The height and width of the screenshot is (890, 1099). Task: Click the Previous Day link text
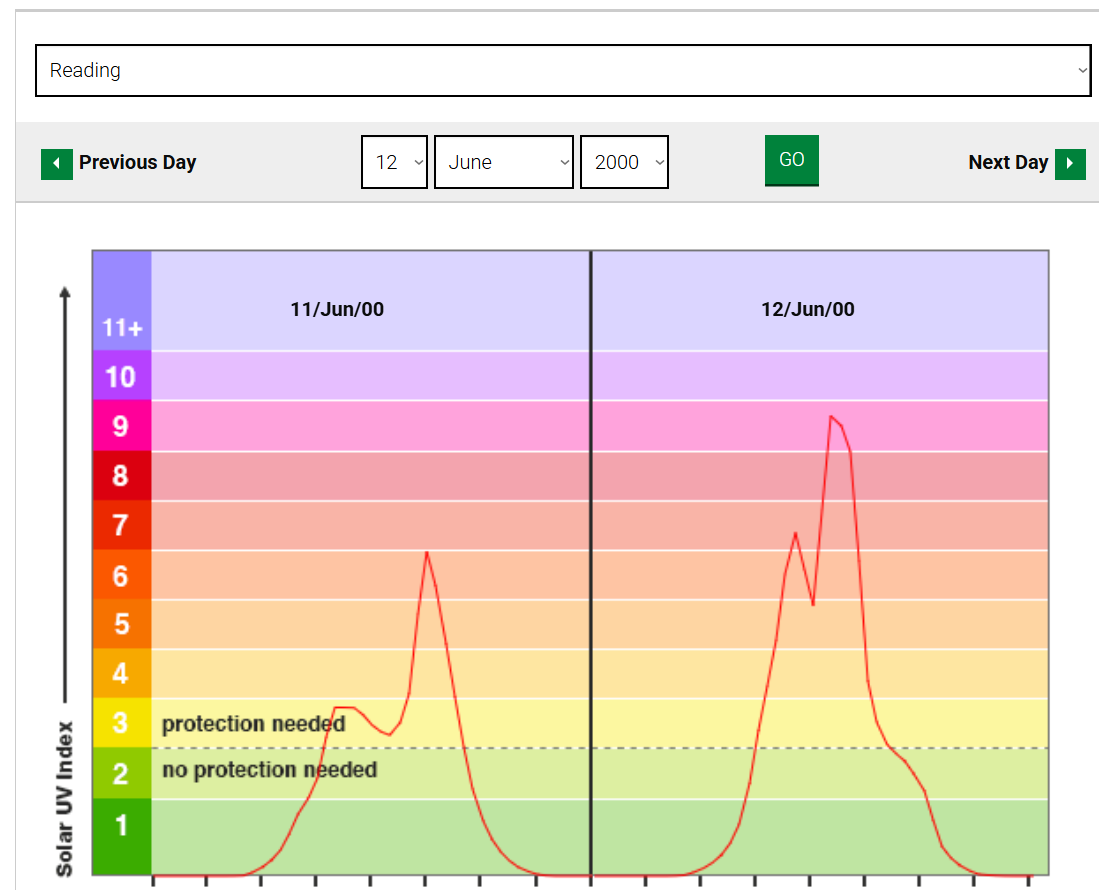click(x=137, y=163)
